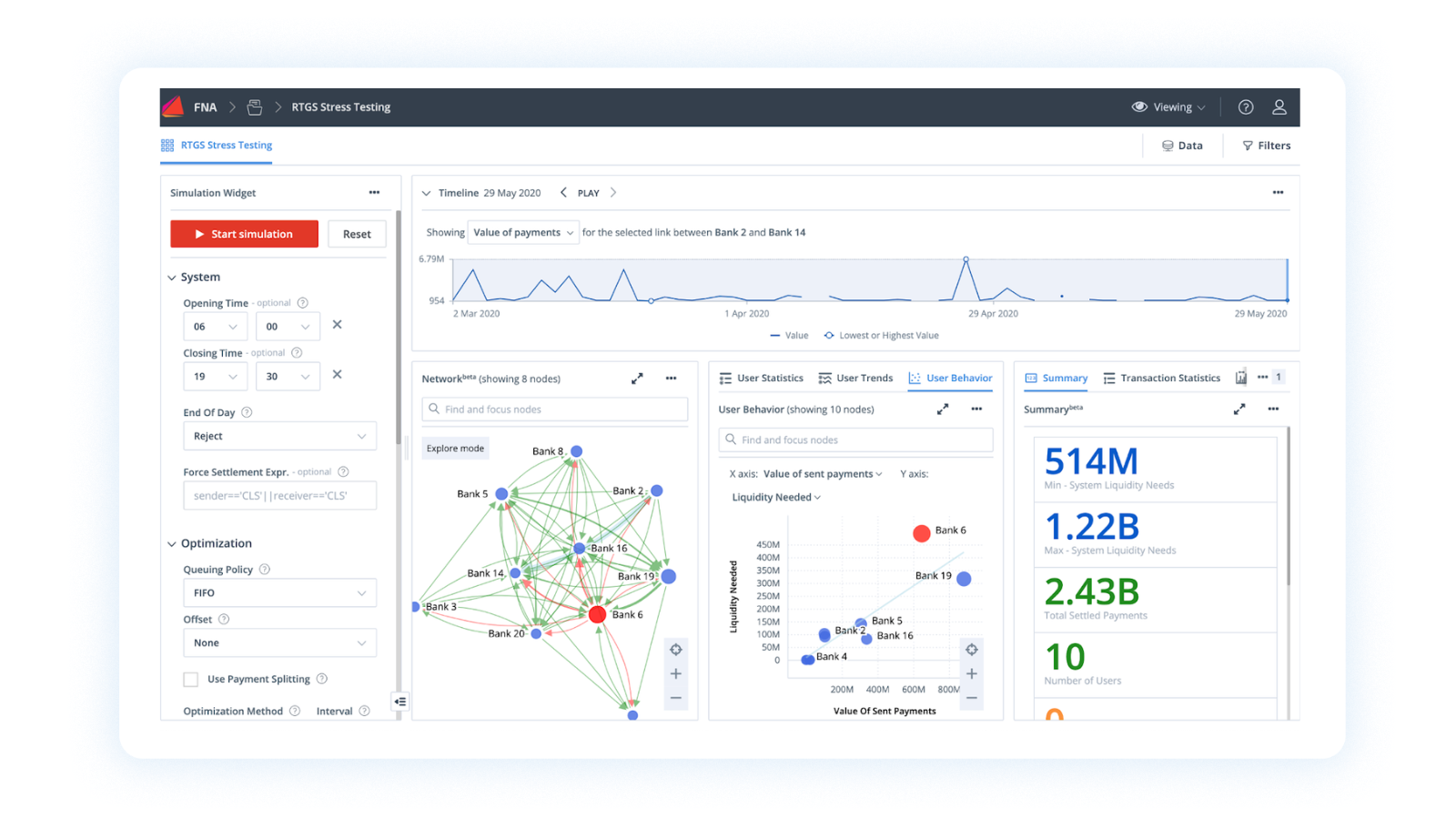Switch to RTGS Stress Testing tab

click(217, 146)
